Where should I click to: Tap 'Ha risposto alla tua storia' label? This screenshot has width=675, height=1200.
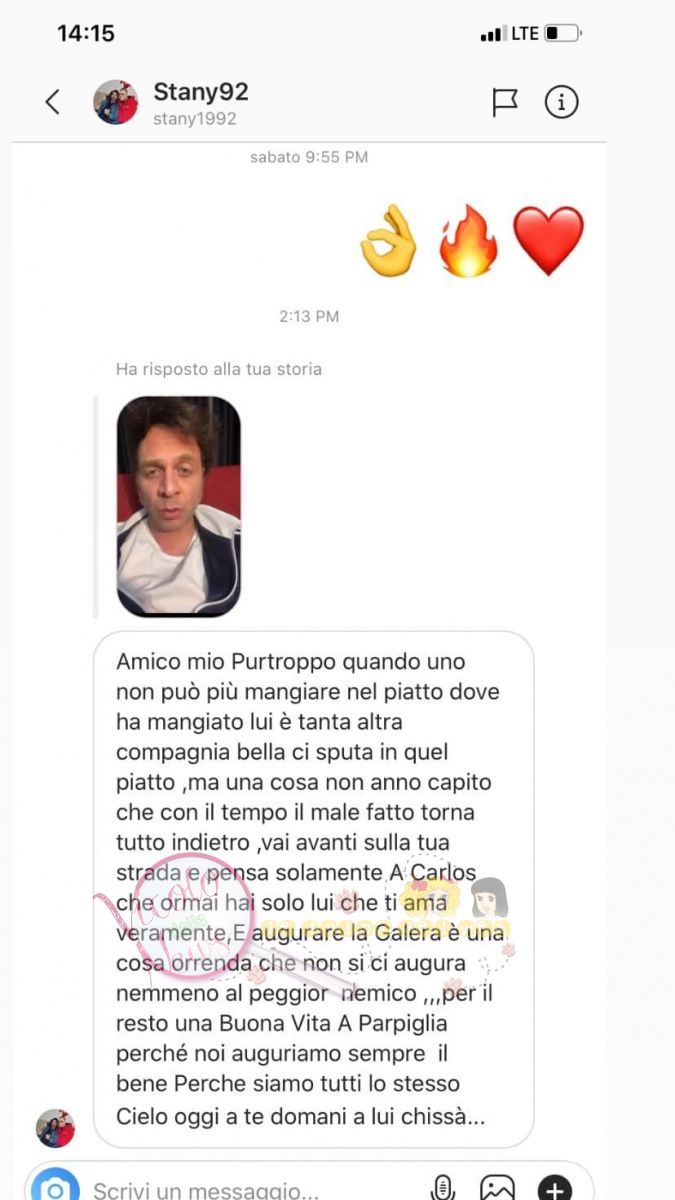[219, 369]
